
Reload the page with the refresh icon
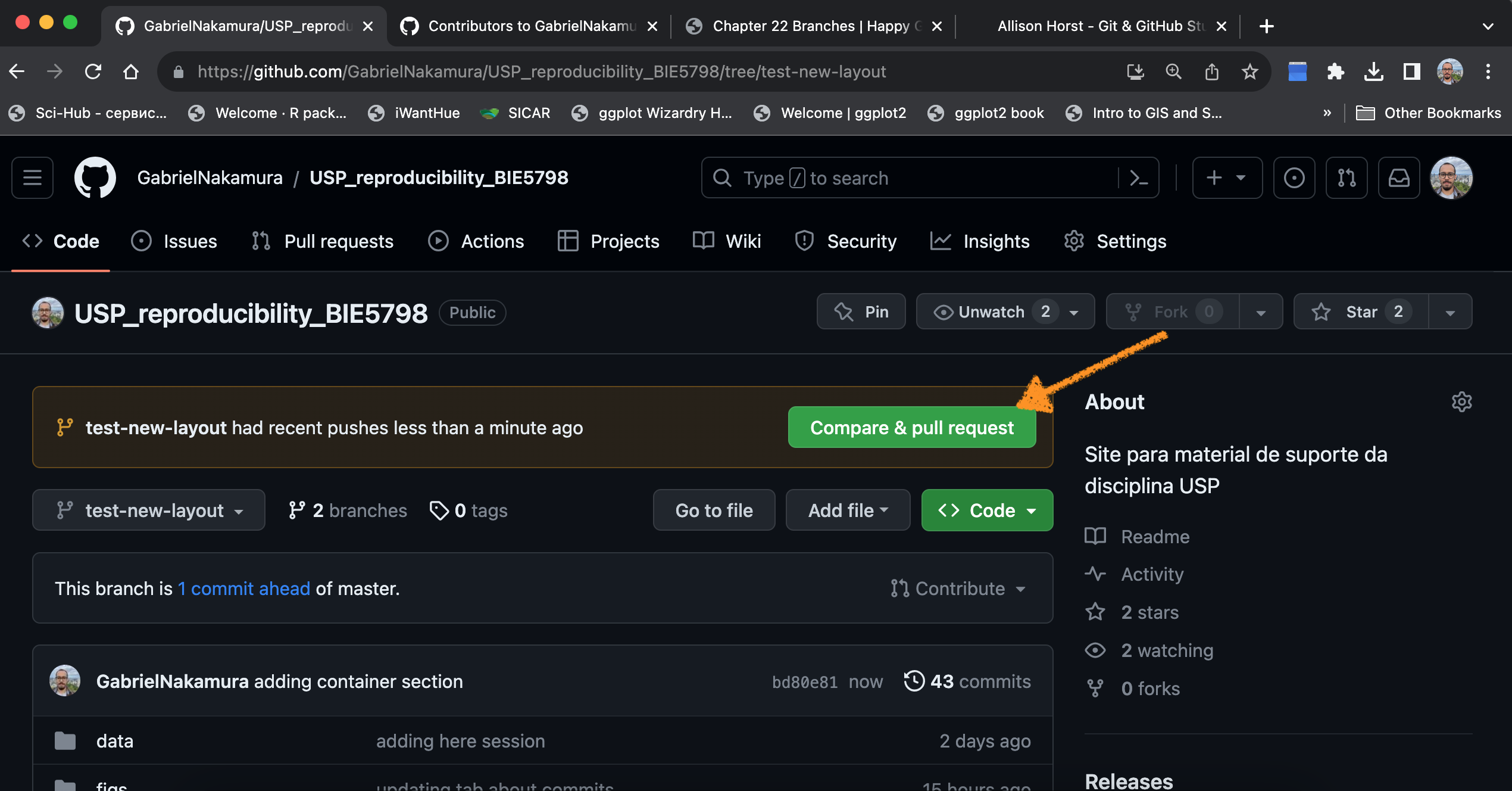pyautogui.click(x=93, y=71)
